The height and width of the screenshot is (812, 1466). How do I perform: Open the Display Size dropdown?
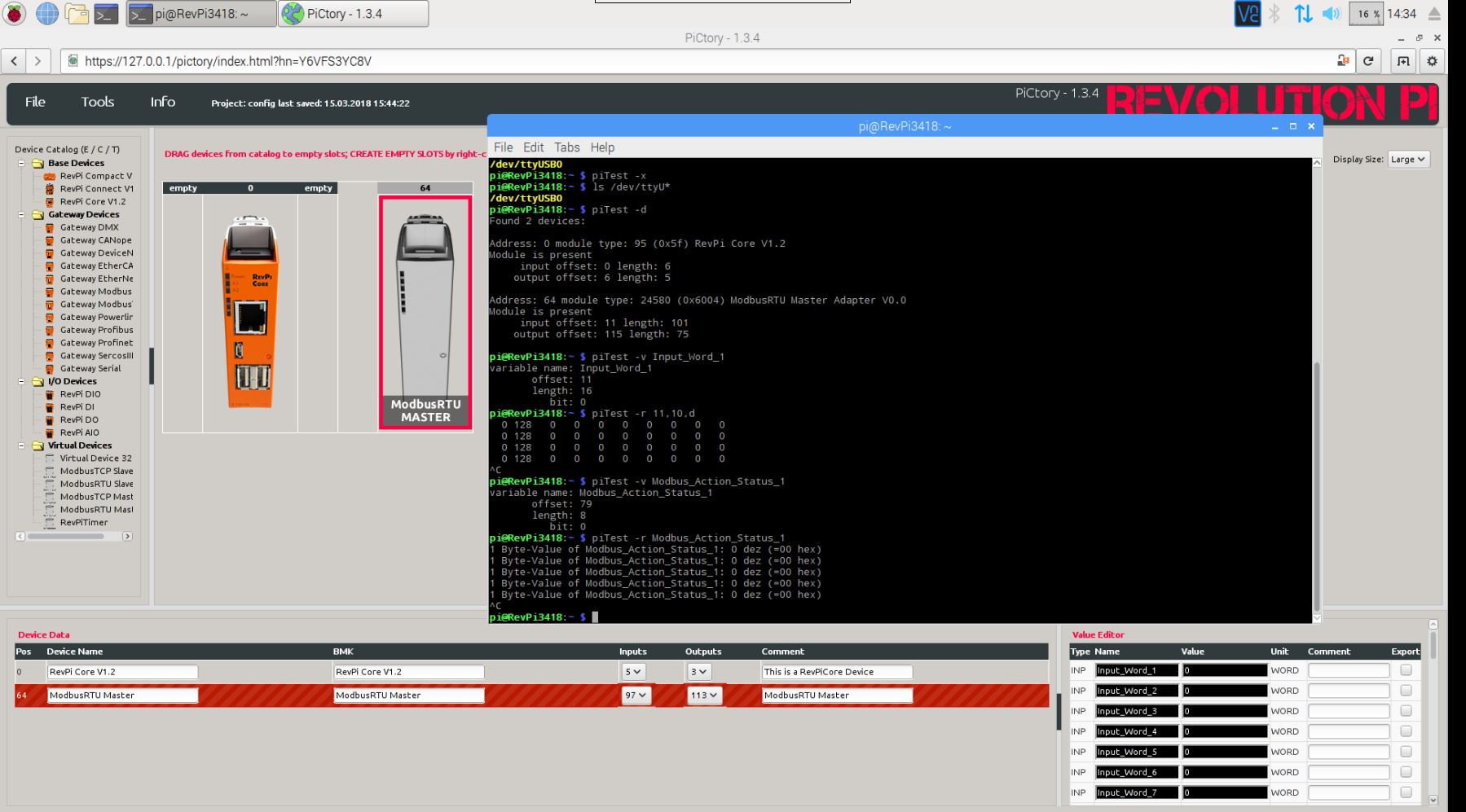[x=1408, y=160]
